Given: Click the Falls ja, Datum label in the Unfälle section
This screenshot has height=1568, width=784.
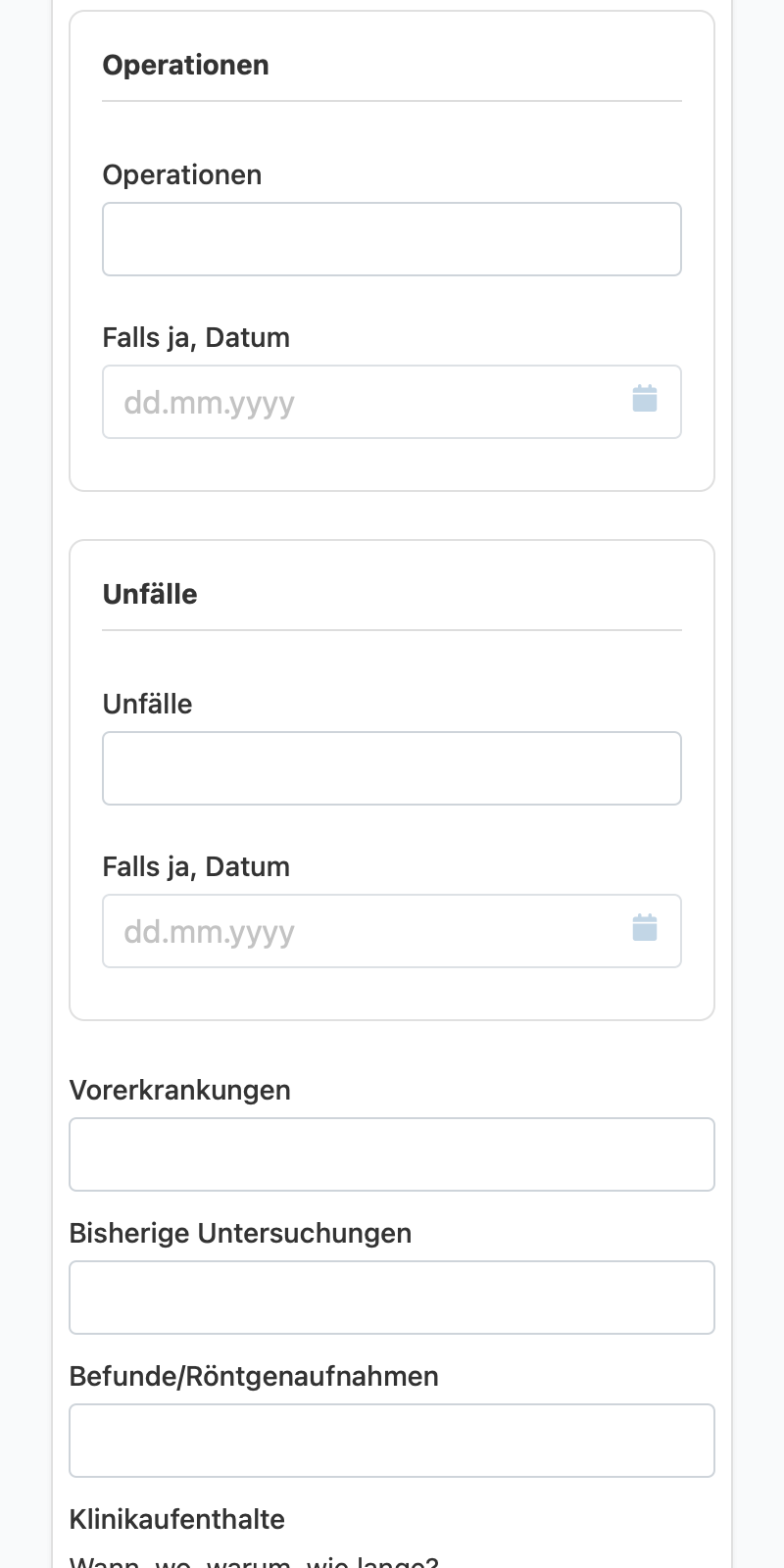Looking at the screenshot, I should [196, 866].
